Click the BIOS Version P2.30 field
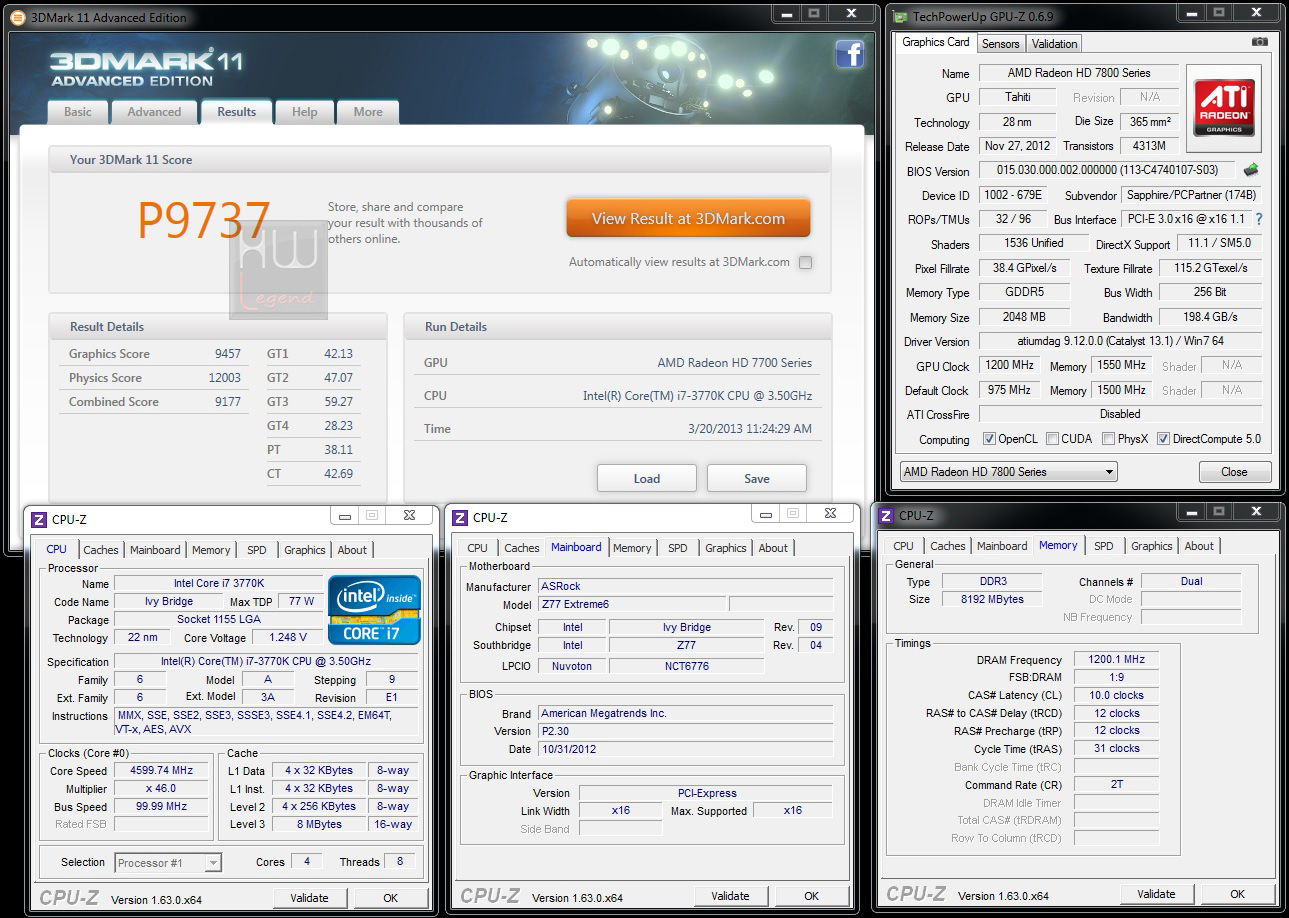 point(685,731)
